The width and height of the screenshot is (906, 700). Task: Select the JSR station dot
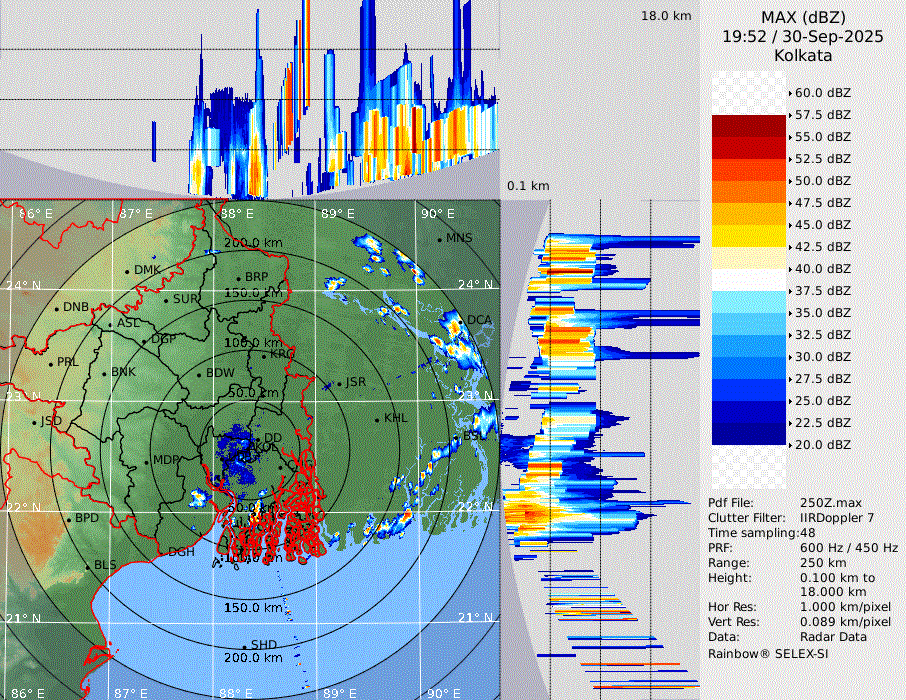coord(339,383)
